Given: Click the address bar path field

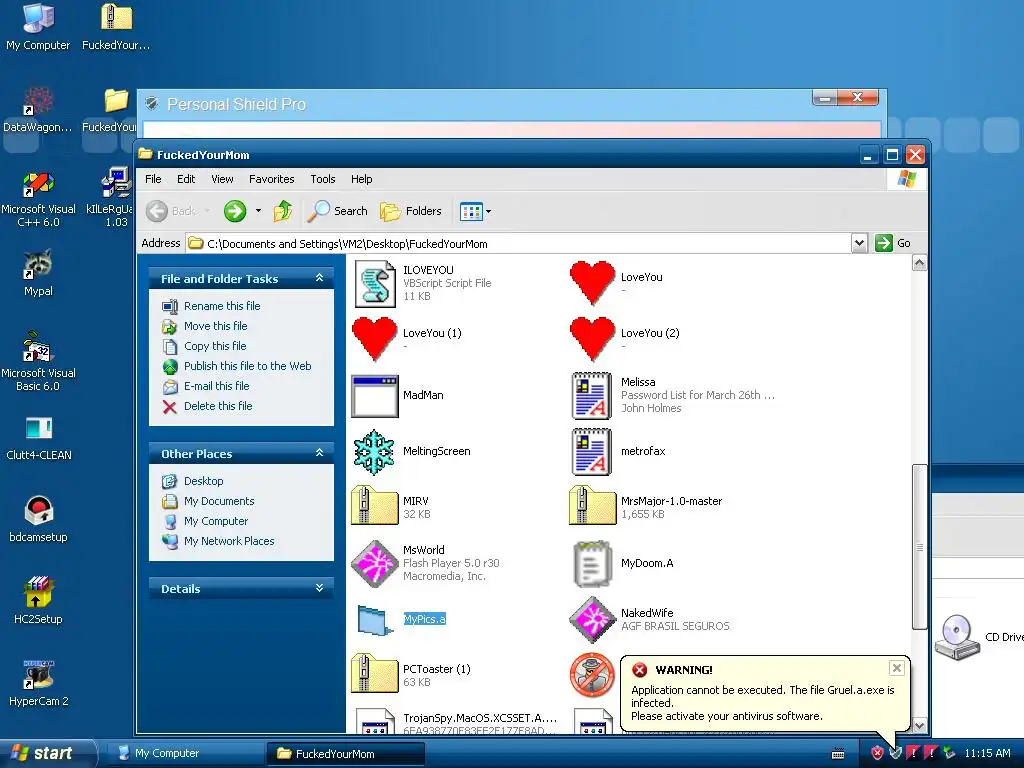Looking at the screenshot, I should point(519,244).
